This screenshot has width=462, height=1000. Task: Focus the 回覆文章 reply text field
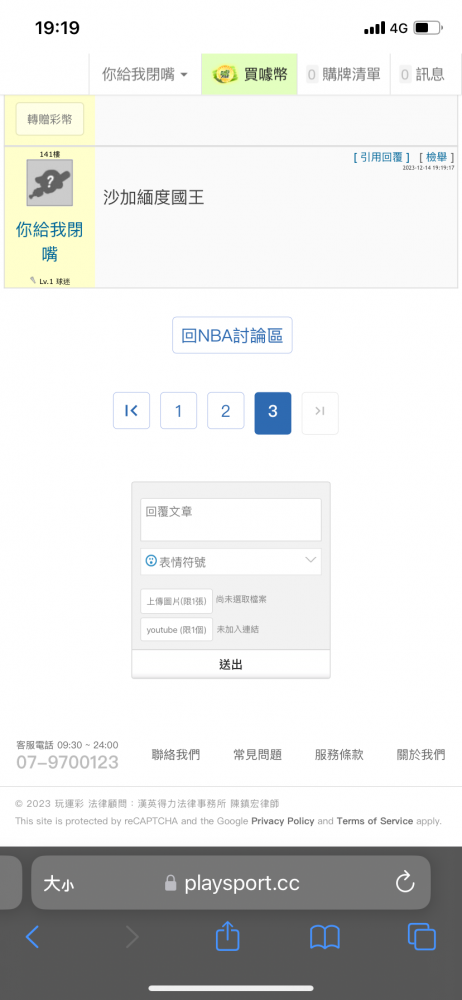pos(231,519)
